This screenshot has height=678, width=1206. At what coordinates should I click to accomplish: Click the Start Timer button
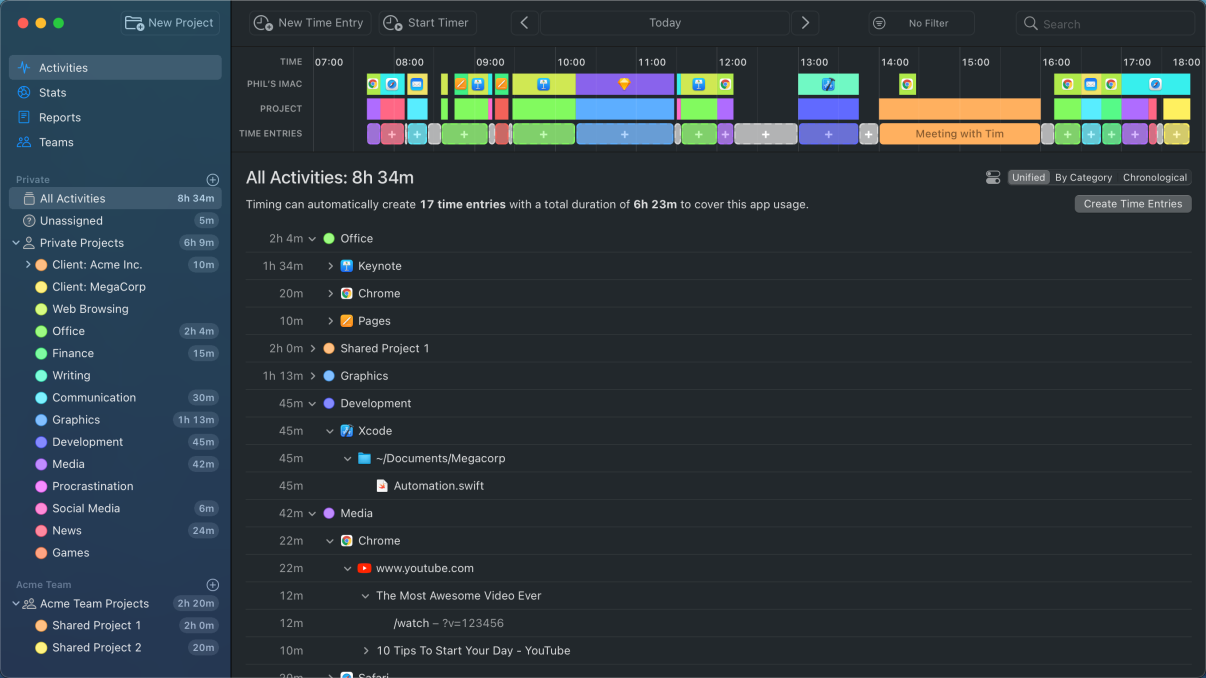point(426,22)
